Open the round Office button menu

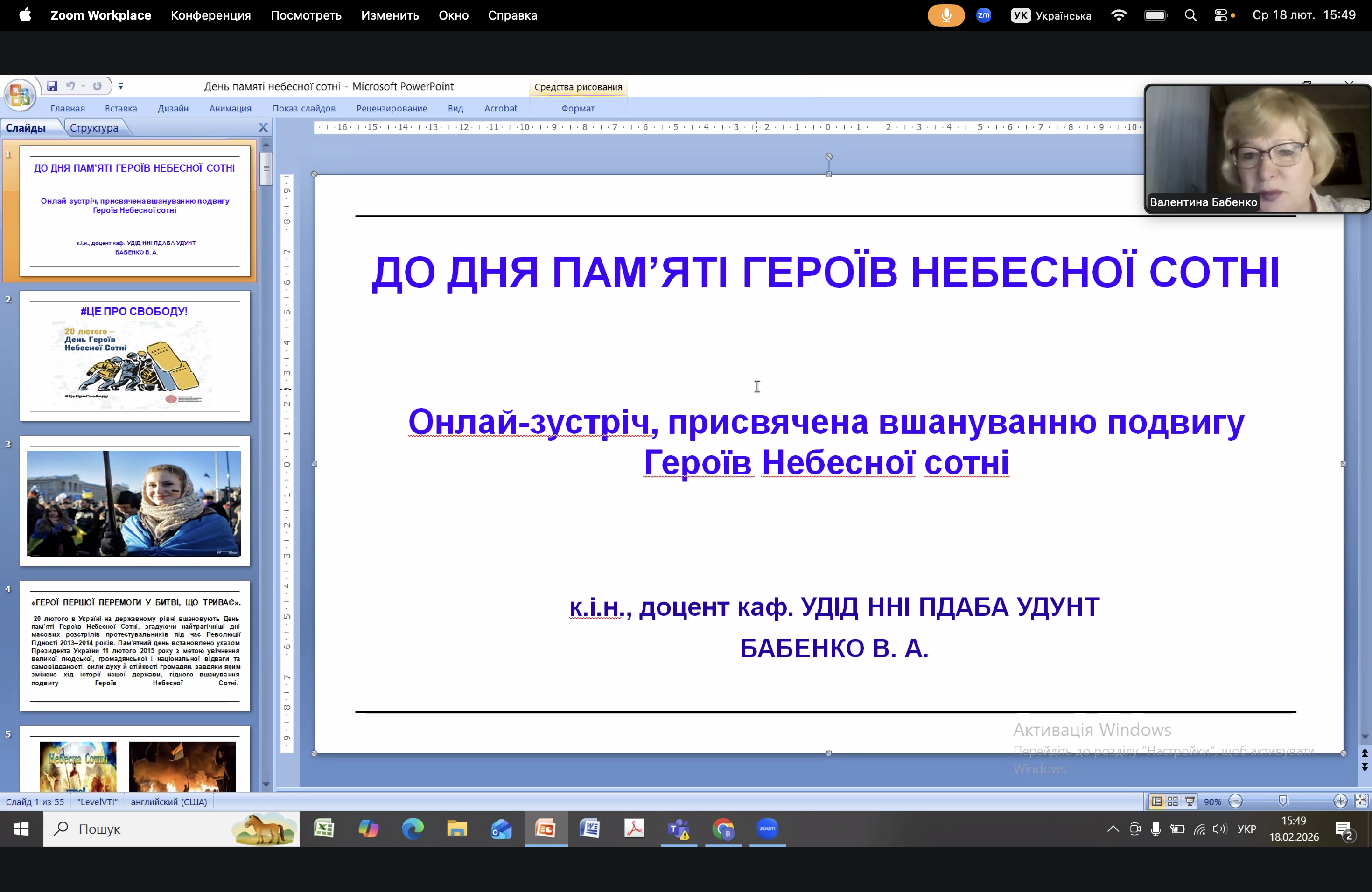[x=20, y=96]
